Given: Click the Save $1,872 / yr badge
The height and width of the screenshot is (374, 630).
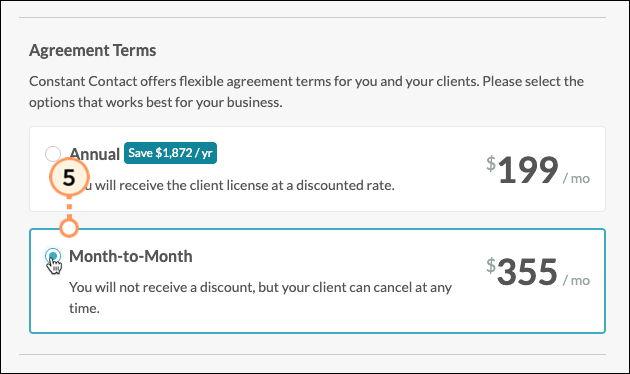Looking at the screenshot, I should (x=170, y=153).
